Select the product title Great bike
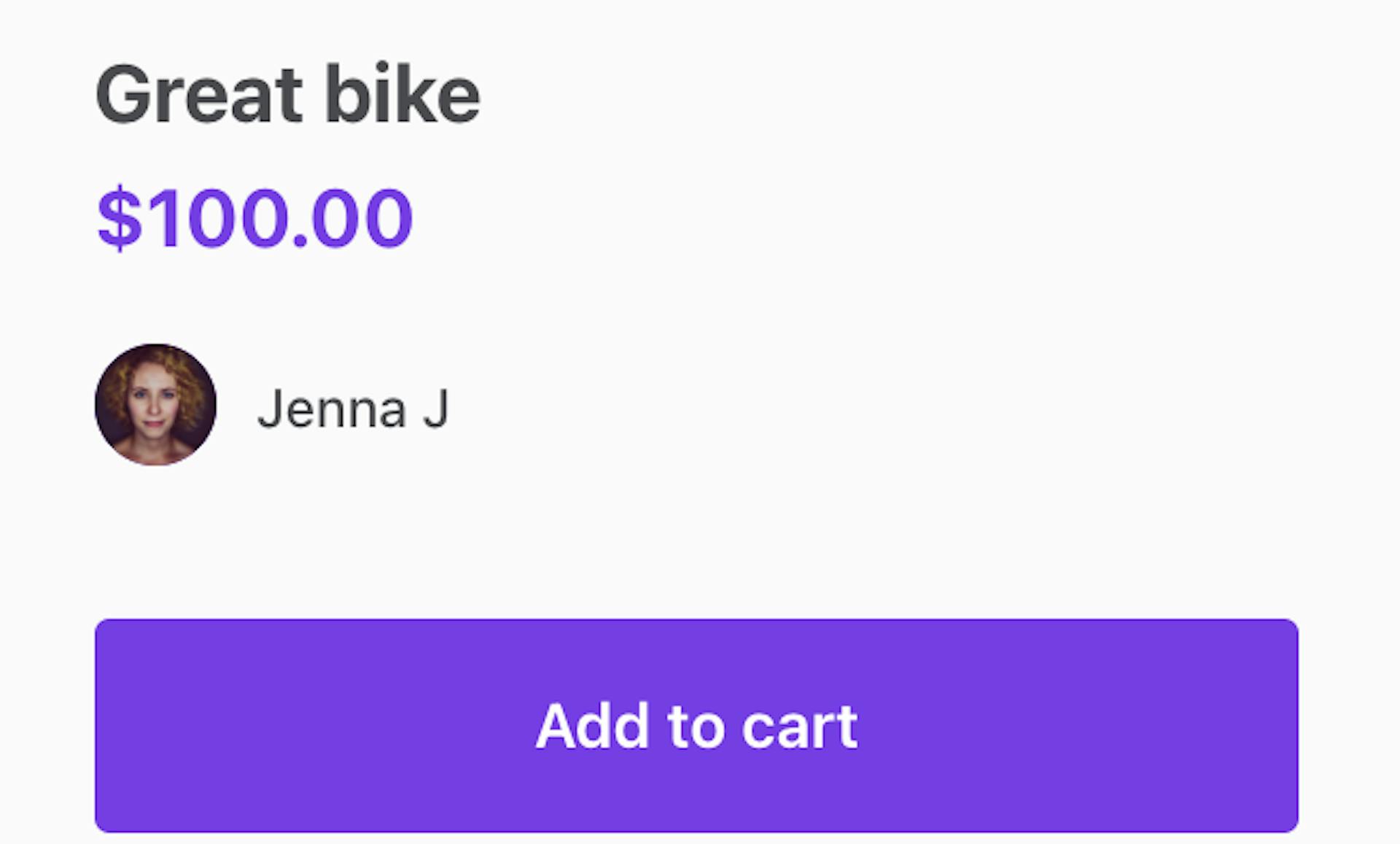This screenshot has height=844, width=1400. coord(288,93)
